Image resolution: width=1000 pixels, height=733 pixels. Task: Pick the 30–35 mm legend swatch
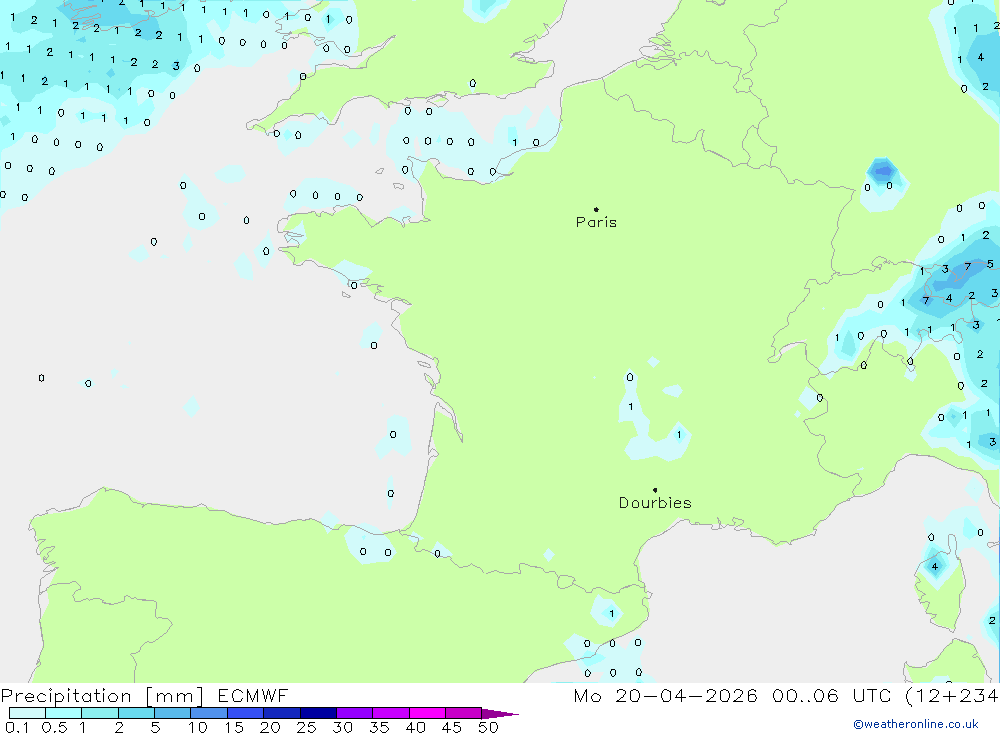coord(354,713)
